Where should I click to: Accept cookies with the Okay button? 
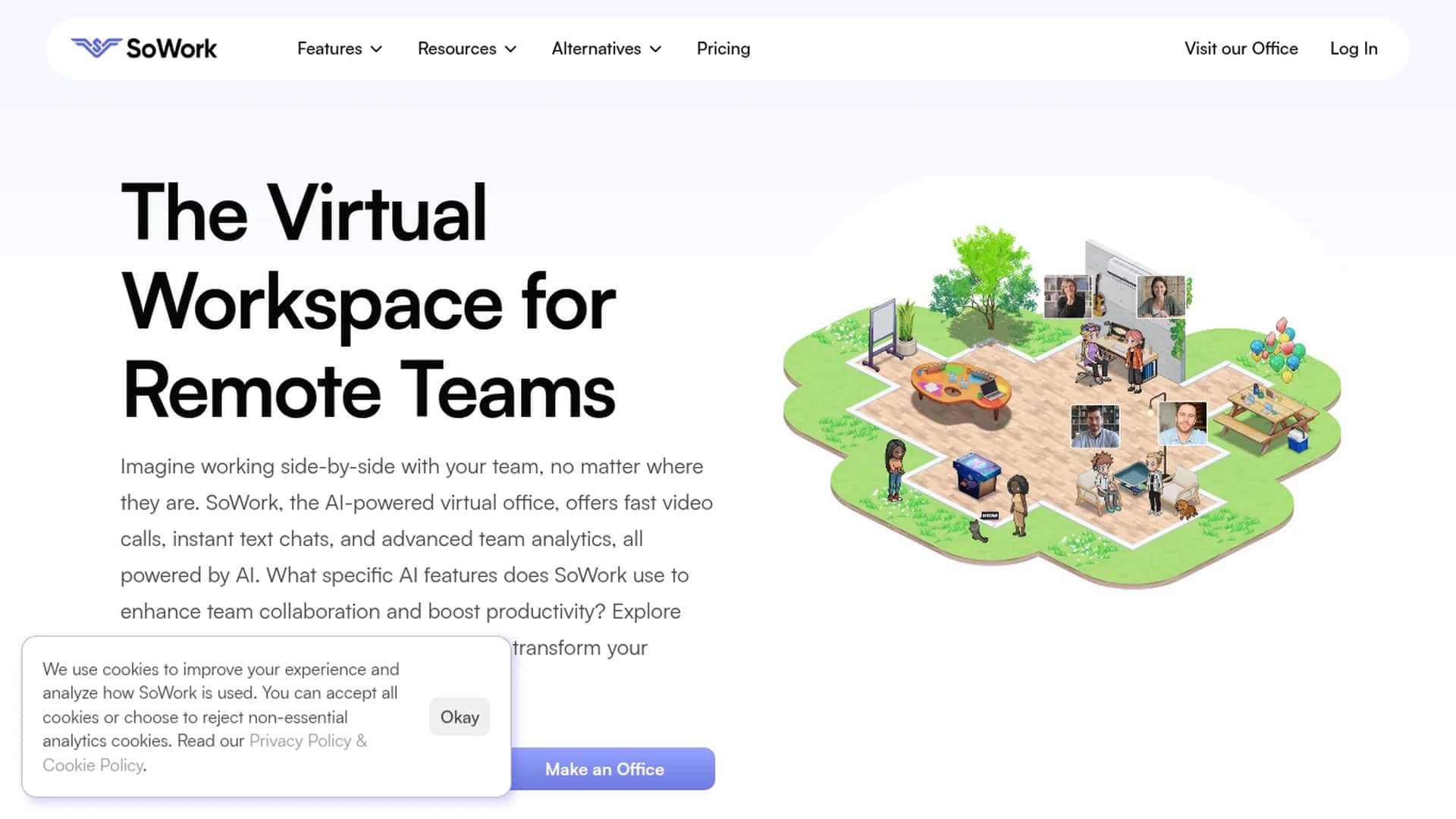(x=460, y=717)
